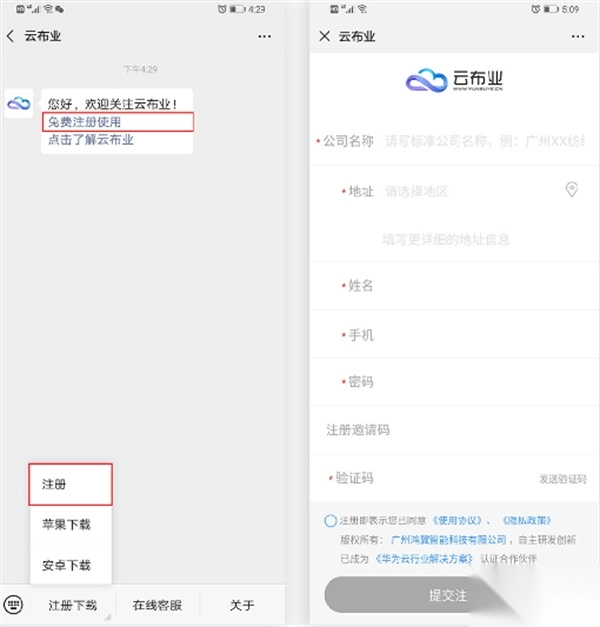Tap the 云布业 cloud avatar in chat
The image size is (600, 627).
tap(19, 104)
